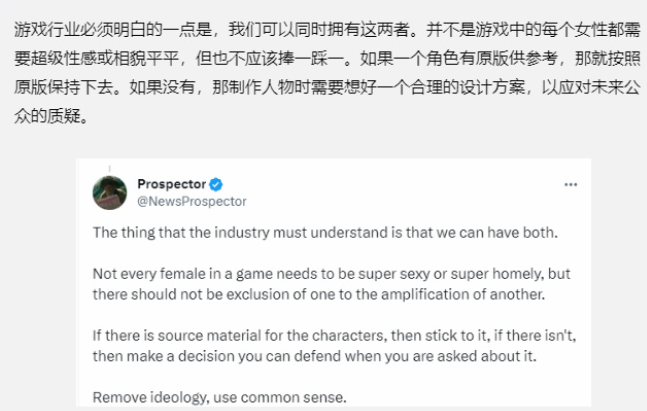Open the three-dot more options menu
Viewport: 647px width, 411px height.
click(x=571, y=184)
